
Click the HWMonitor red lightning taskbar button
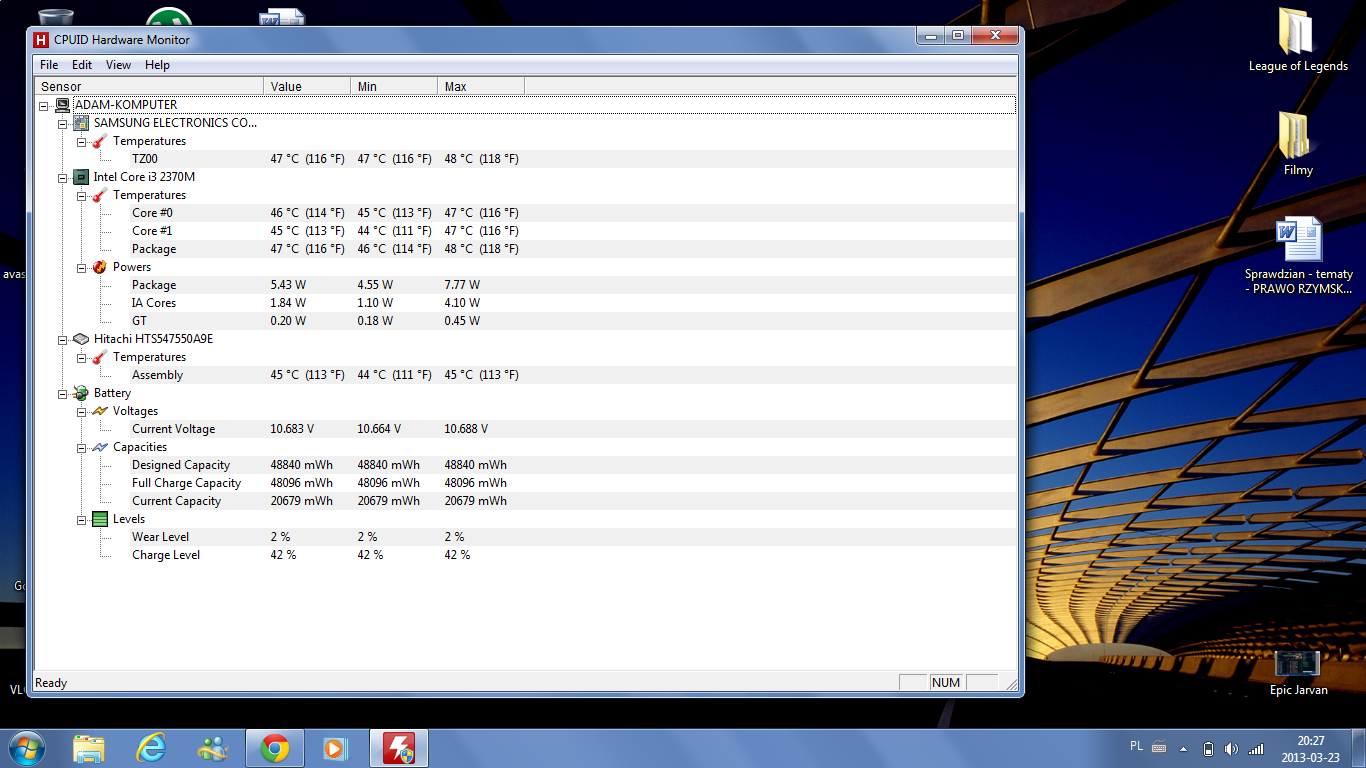pyautogui.click(x=399, y=748)
